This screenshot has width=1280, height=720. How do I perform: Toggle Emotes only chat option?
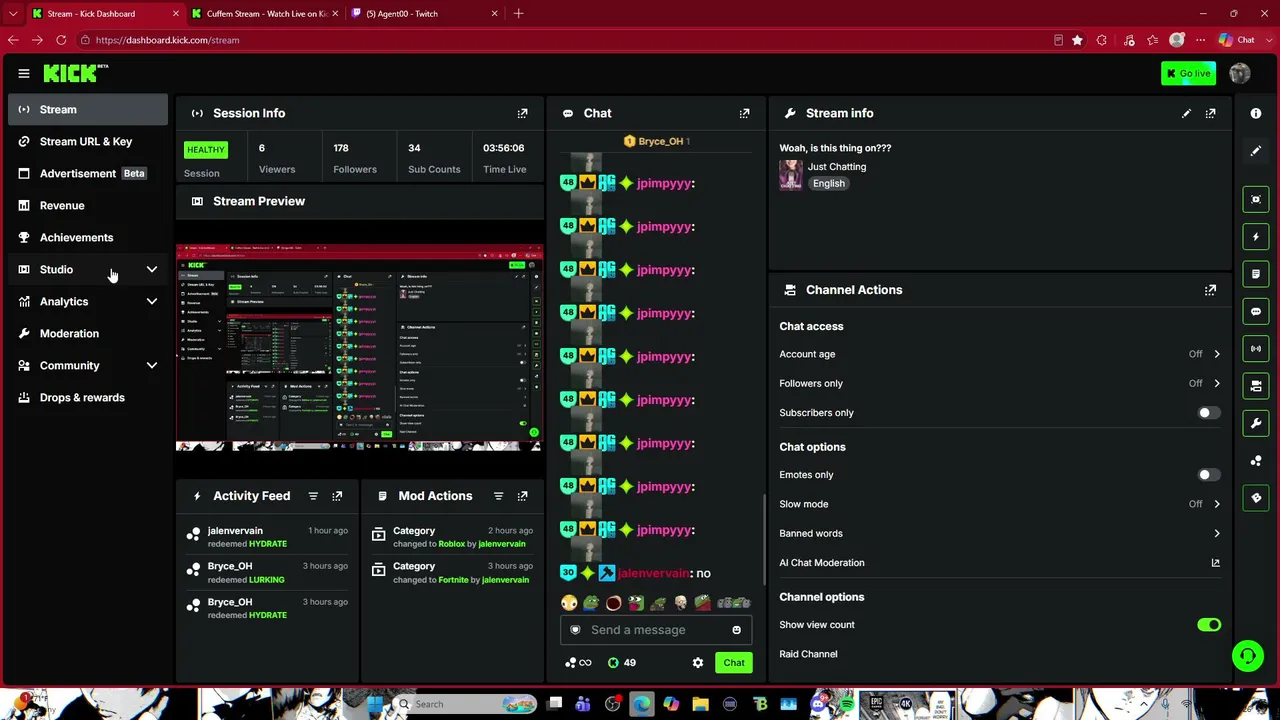click(1209, 475)
